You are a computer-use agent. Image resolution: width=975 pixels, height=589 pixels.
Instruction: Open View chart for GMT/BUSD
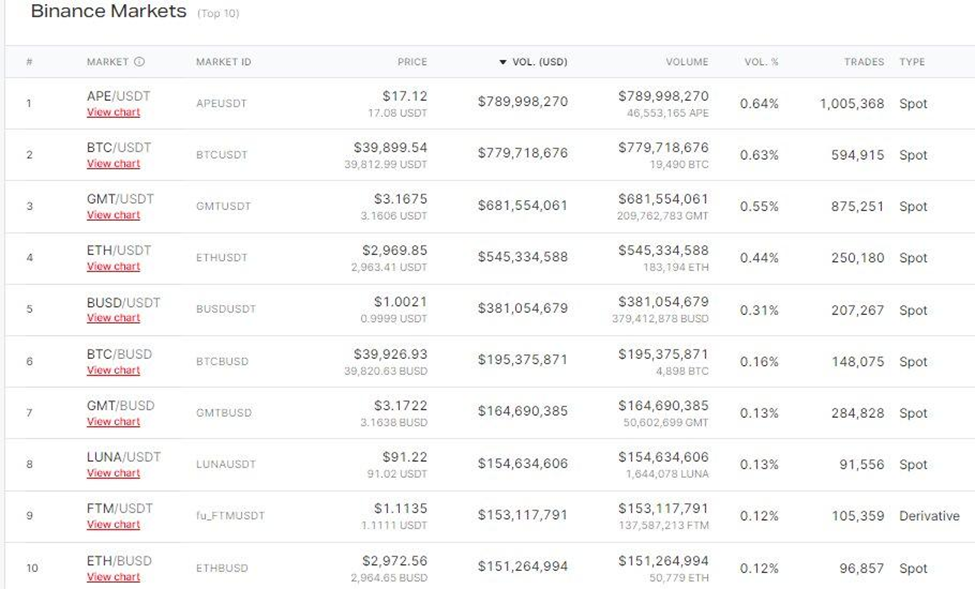pos(113,422)
